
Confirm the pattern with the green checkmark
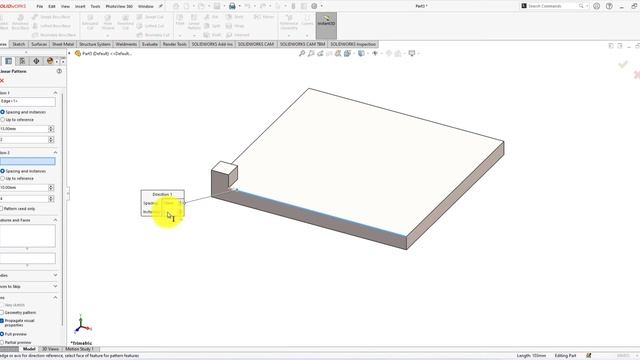pos(623,64)
